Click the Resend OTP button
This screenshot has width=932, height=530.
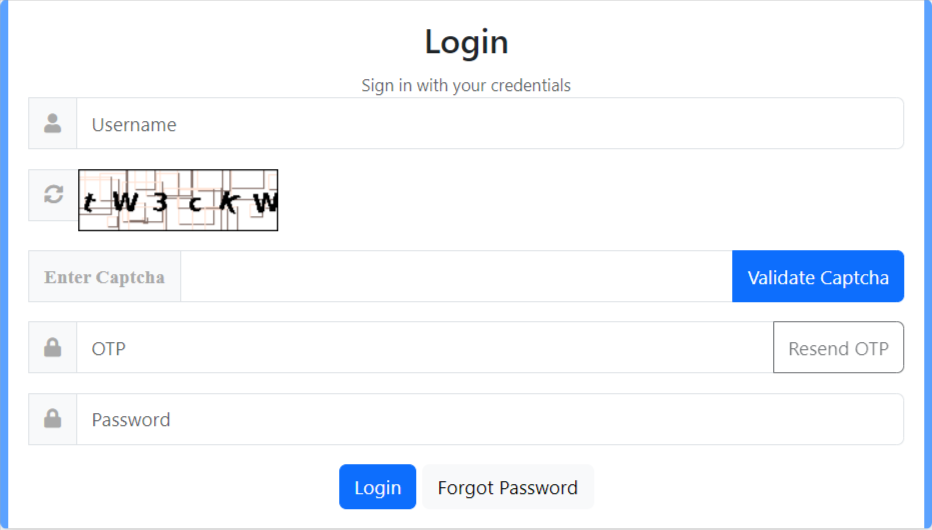[x=838, y=348]
